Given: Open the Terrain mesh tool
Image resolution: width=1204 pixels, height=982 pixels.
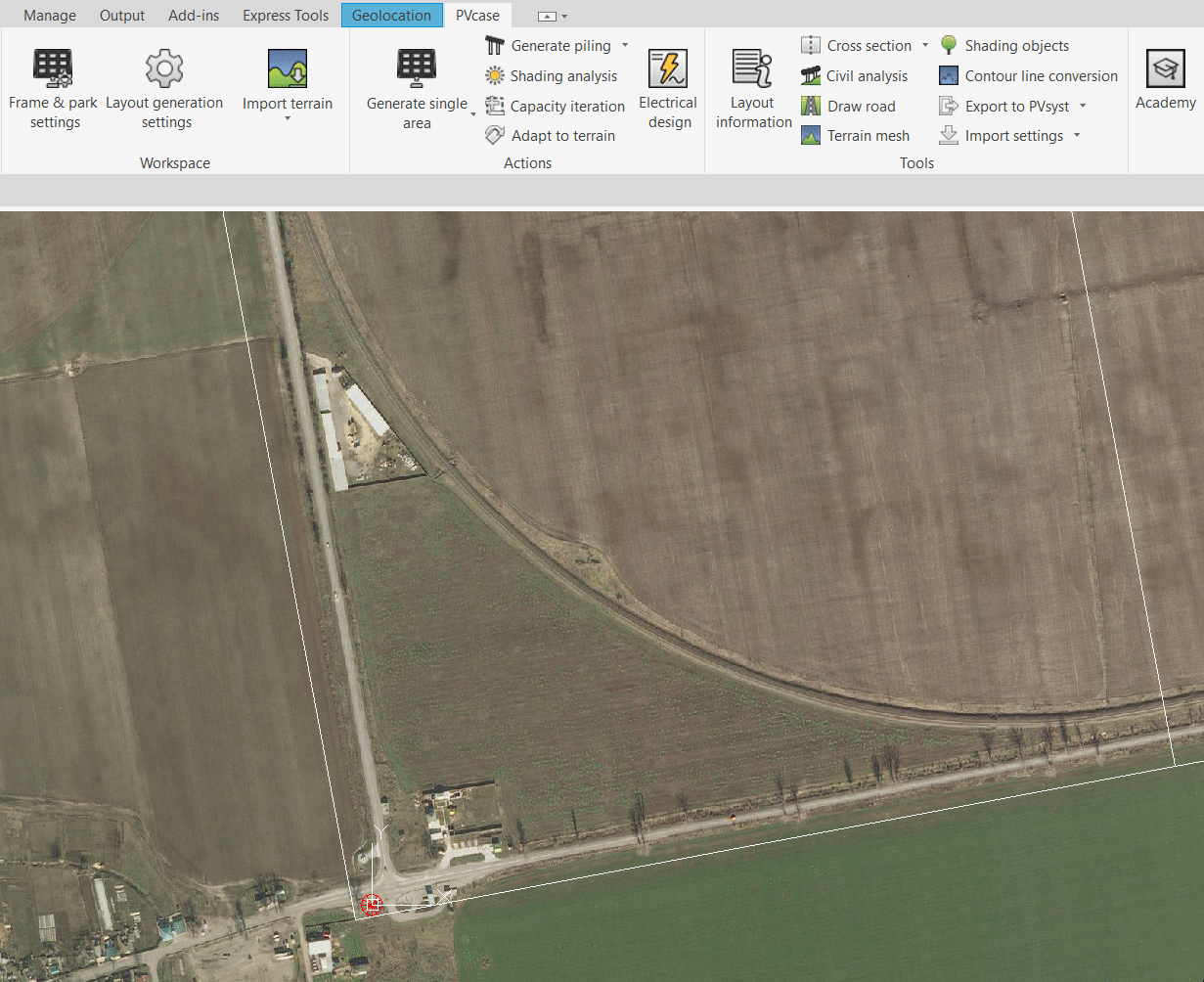Looking at the screenshot, I should click(856, 136).
